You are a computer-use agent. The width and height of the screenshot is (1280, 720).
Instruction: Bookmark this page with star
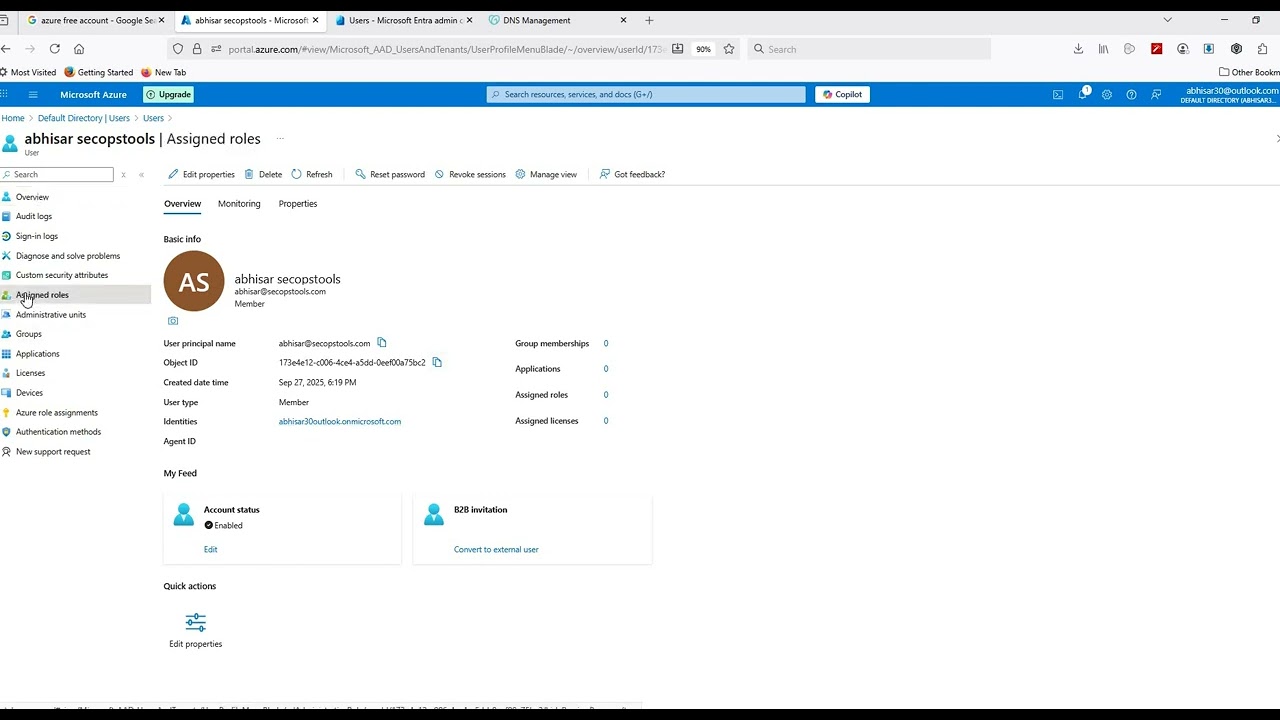point(729,49)
